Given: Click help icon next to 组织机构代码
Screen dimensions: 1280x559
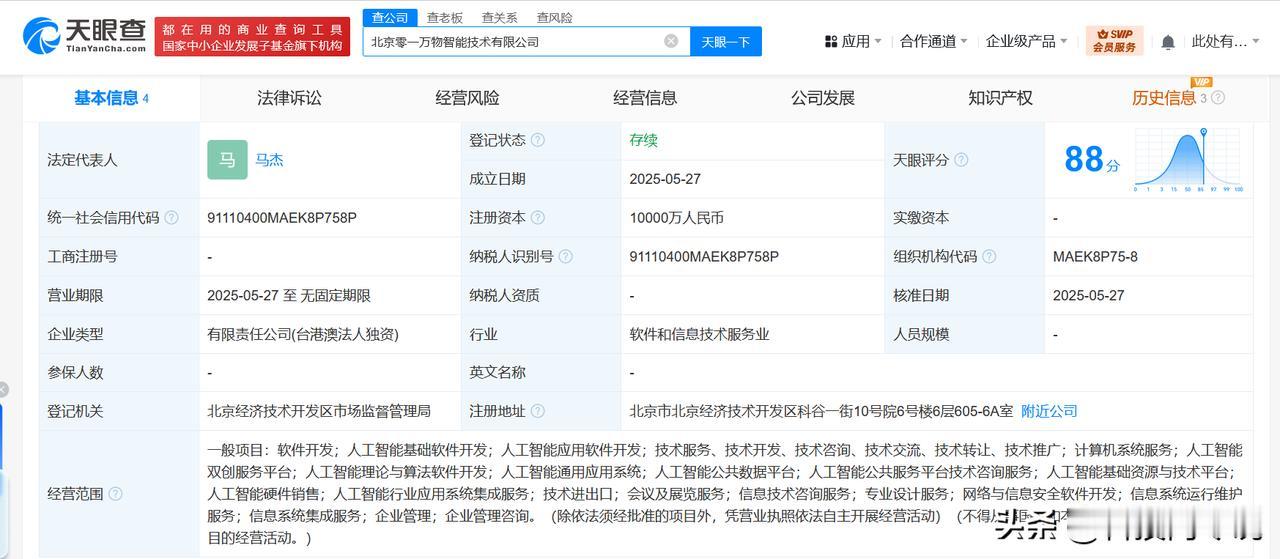Looking at the screenshot, I should point(989,257).
